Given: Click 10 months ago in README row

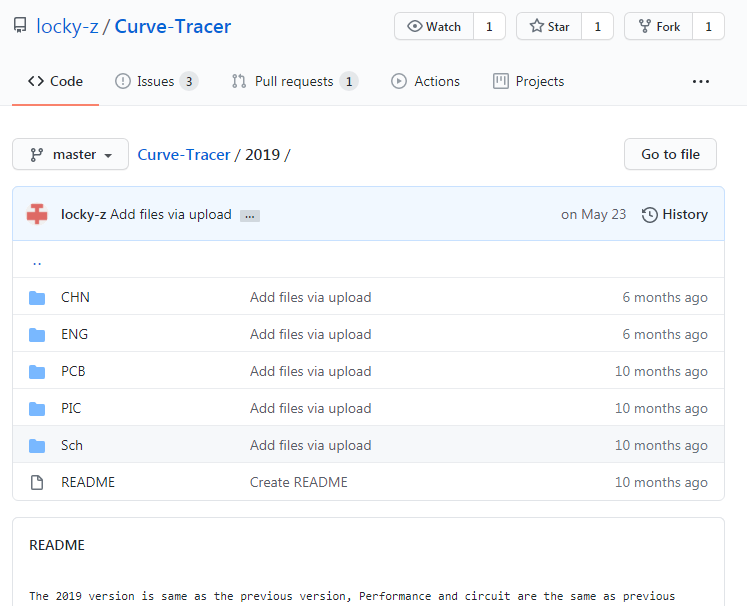Looking at the screenshot, I should (661, 482).
